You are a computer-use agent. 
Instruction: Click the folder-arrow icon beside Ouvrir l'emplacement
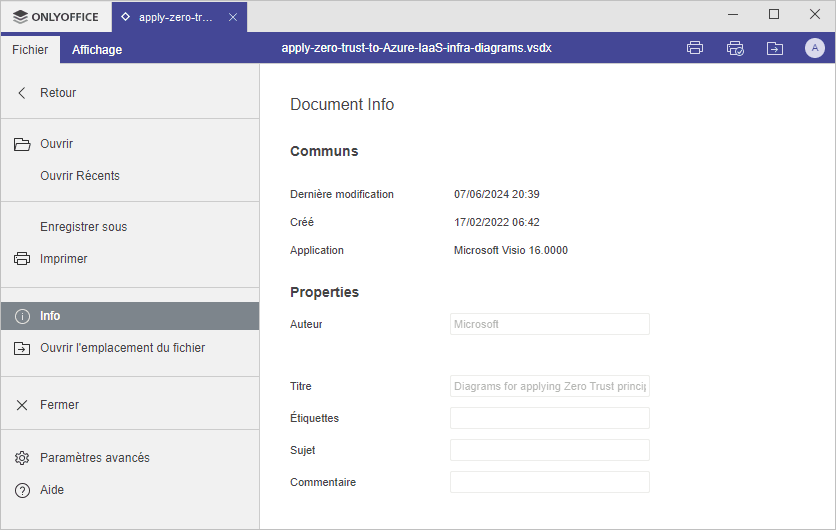(x=22, y=348)
